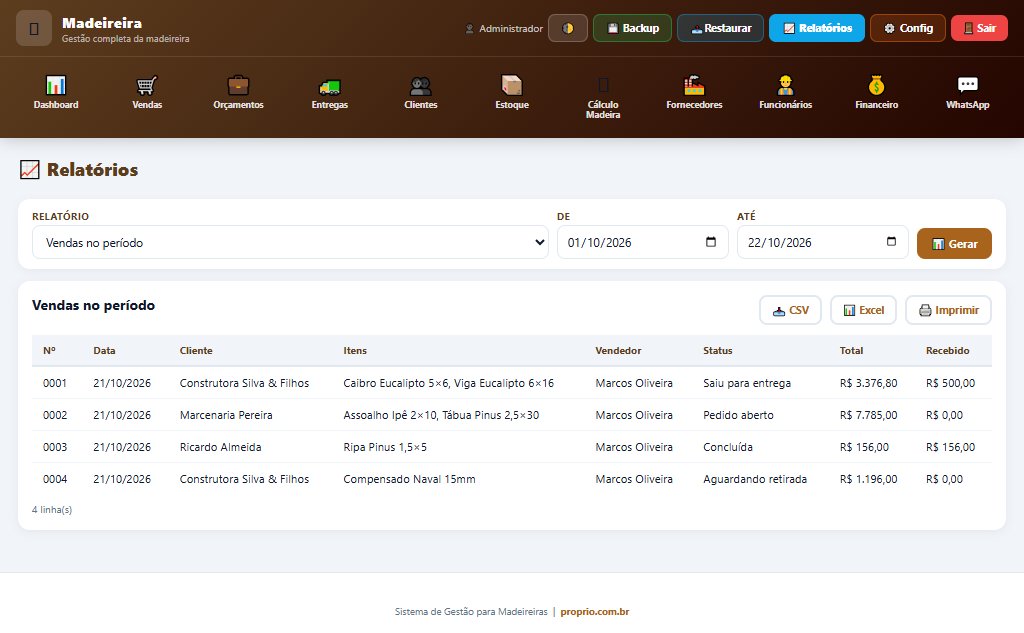Click the Administrador user icon

(469, 29)
